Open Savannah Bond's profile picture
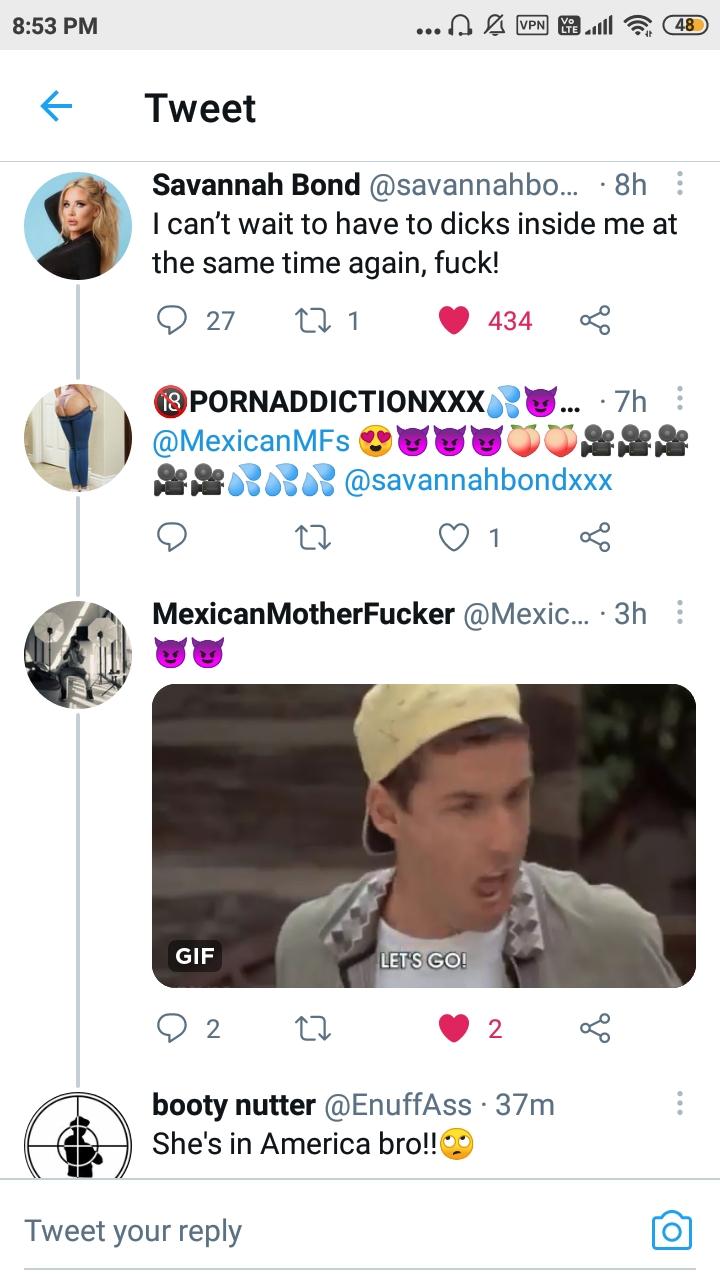The image size is (720, 1280). (x=78, y=225)
